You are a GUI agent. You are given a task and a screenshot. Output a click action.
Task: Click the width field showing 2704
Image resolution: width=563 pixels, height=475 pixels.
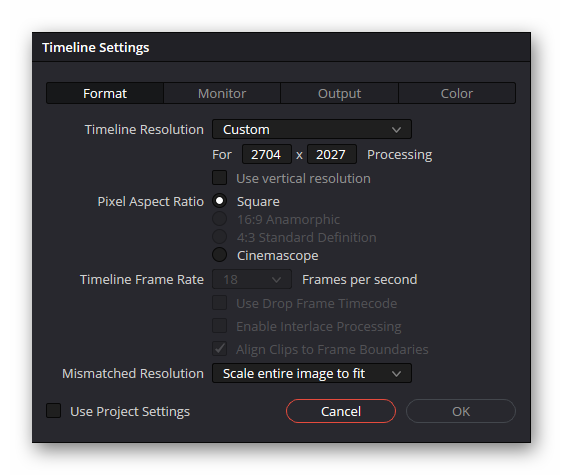[266, 154]
